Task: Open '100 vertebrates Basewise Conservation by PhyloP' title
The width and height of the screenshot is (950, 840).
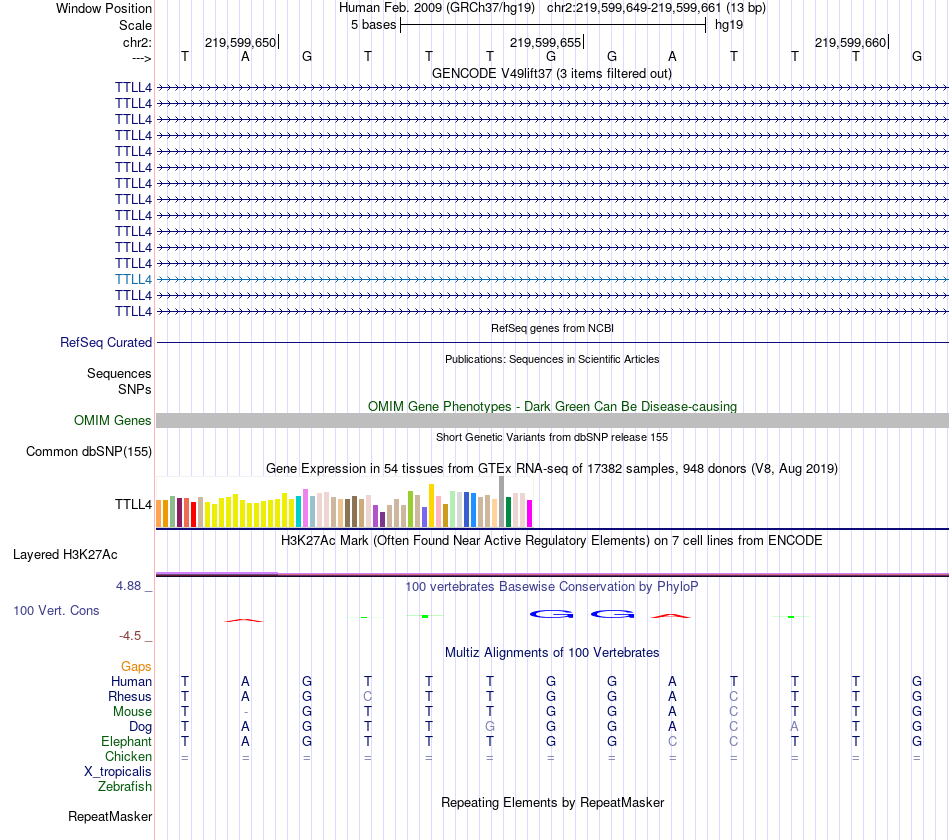Action: [552, 587]
